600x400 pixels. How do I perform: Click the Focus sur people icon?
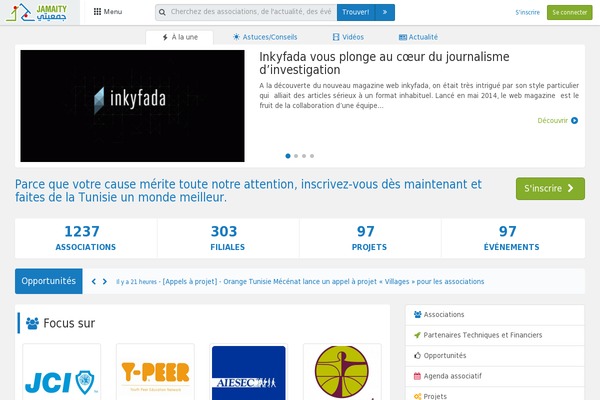(32, 323)
